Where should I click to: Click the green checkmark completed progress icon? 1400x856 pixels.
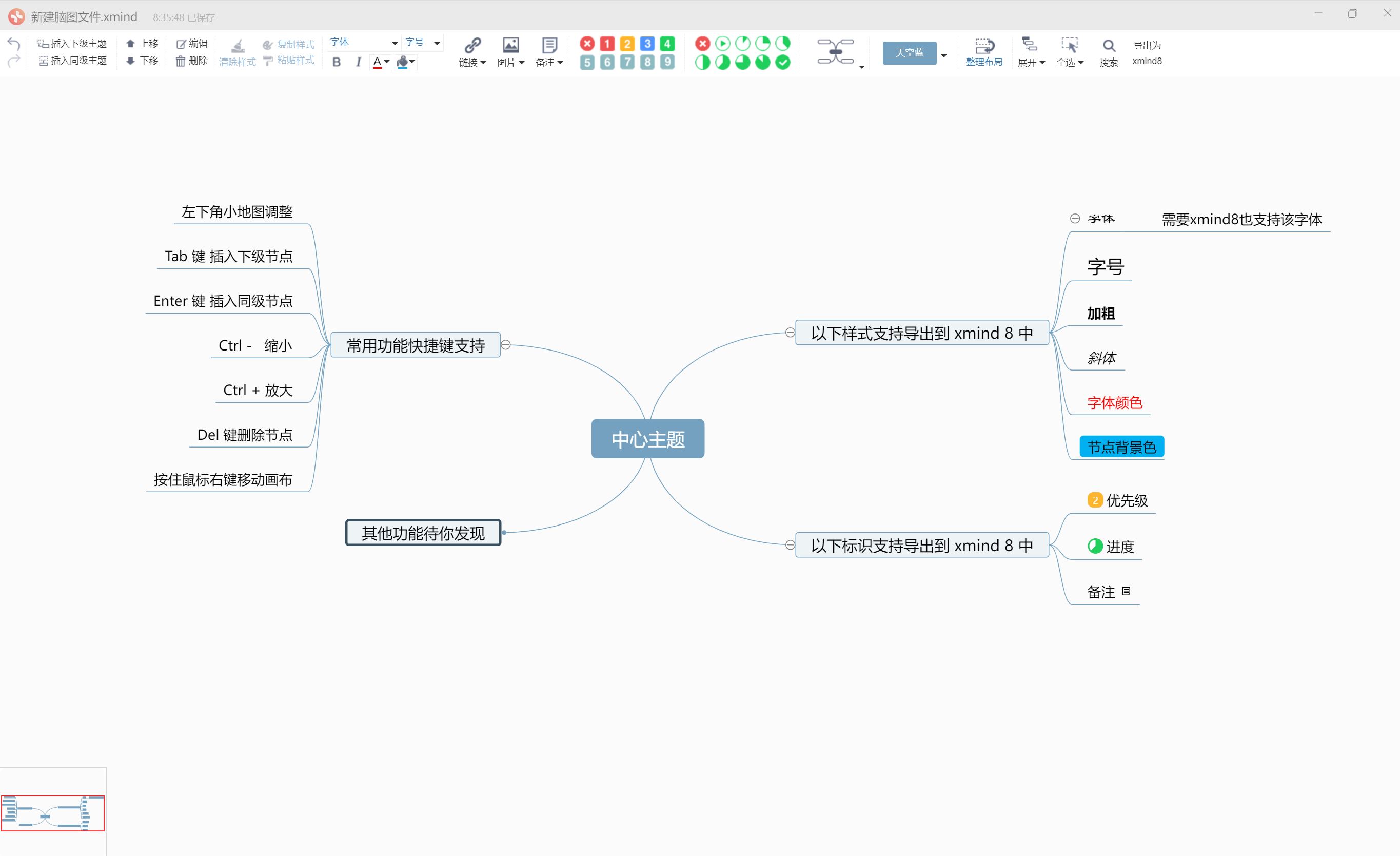pyautogui.click(x=782, y=62)
